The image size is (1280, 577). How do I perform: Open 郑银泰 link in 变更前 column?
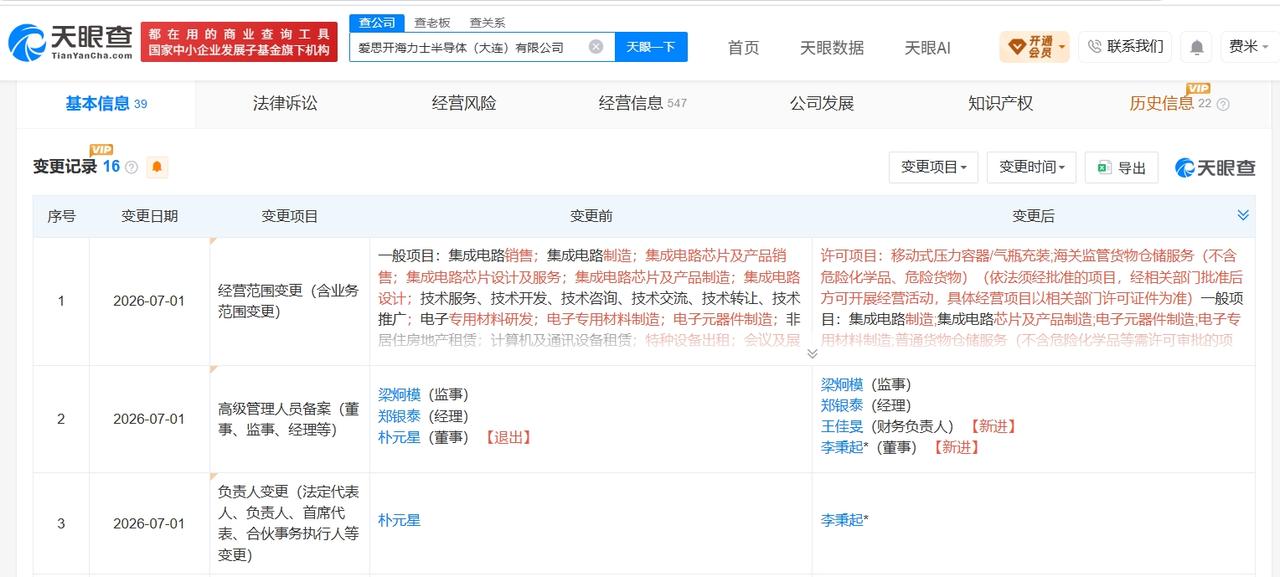(399, 416)
